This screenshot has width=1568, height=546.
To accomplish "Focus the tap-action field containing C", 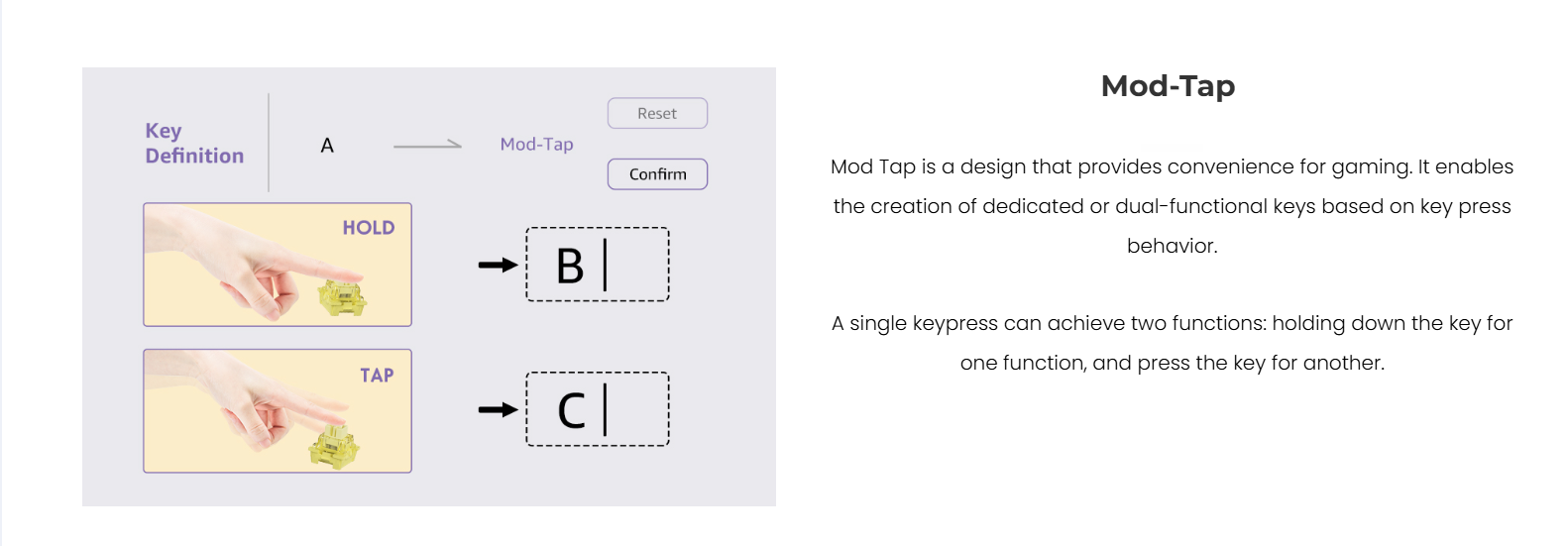I will pyautogui.click(x=598, y=409).
